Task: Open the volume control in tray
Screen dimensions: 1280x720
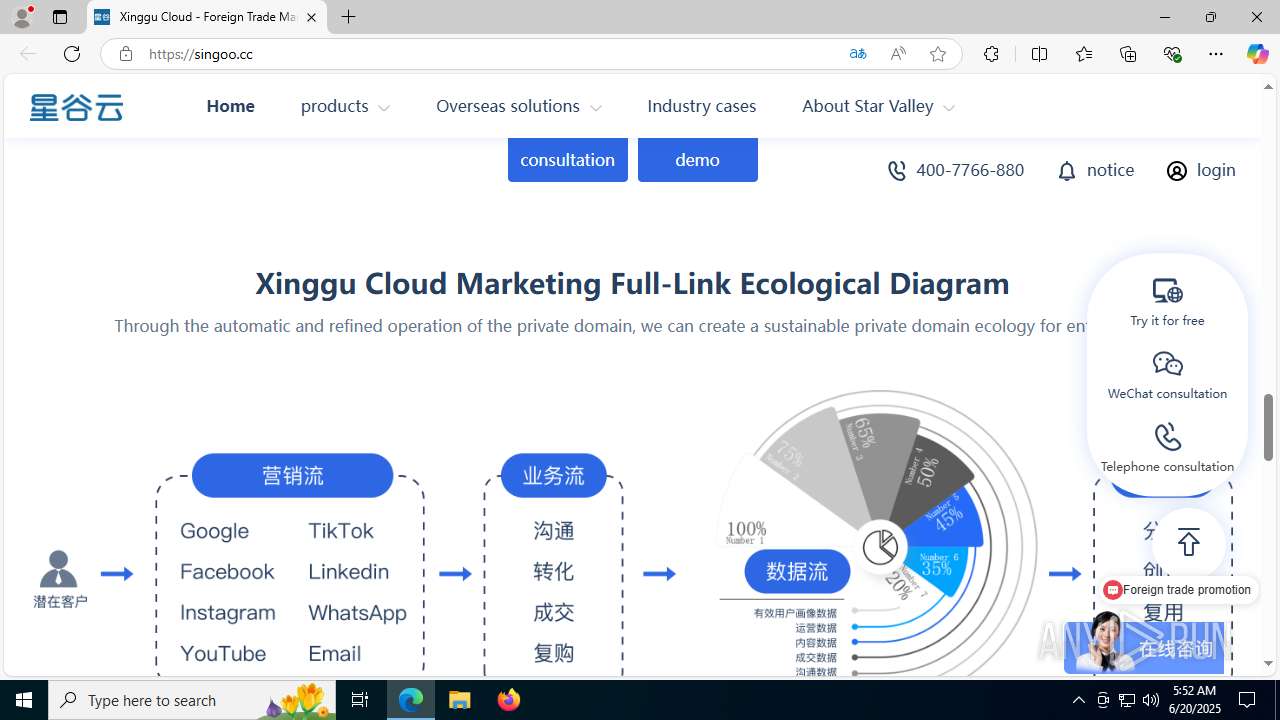Action: coord(1151,700)
